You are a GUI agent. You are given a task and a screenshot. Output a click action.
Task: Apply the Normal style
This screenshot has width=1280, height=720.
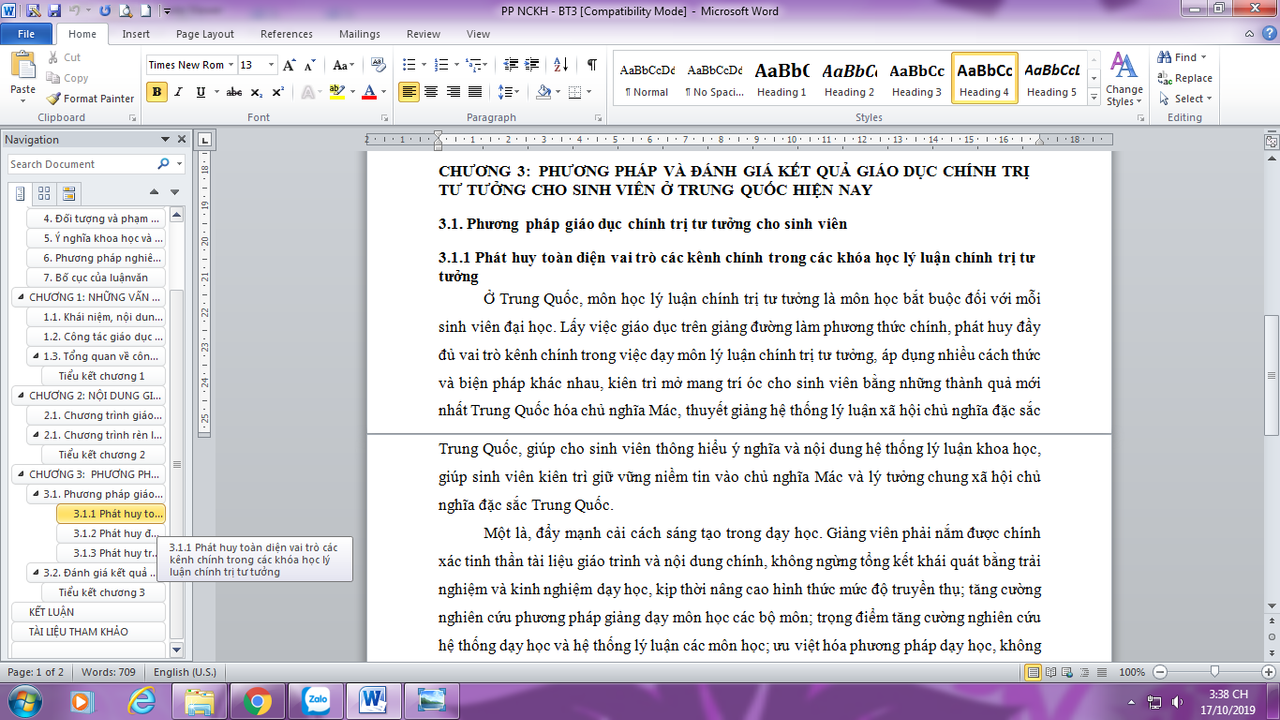[647, 78]
